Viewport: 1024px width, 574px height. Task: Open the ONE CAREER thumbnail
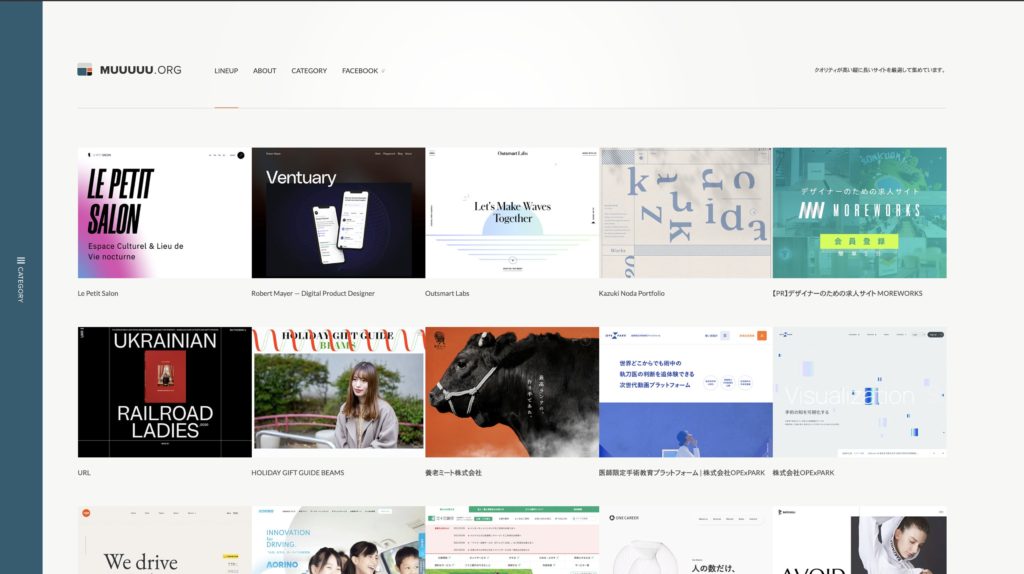(685, 540)
